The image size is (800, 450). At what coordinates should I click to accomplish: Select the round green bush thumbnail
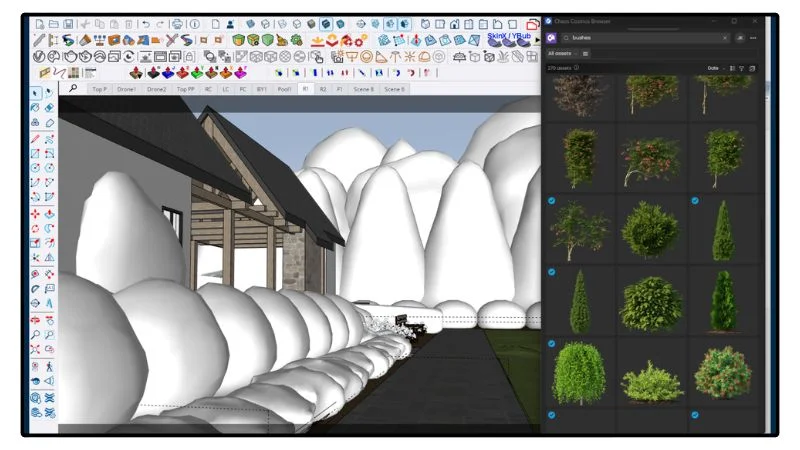(x=651, y=230)
